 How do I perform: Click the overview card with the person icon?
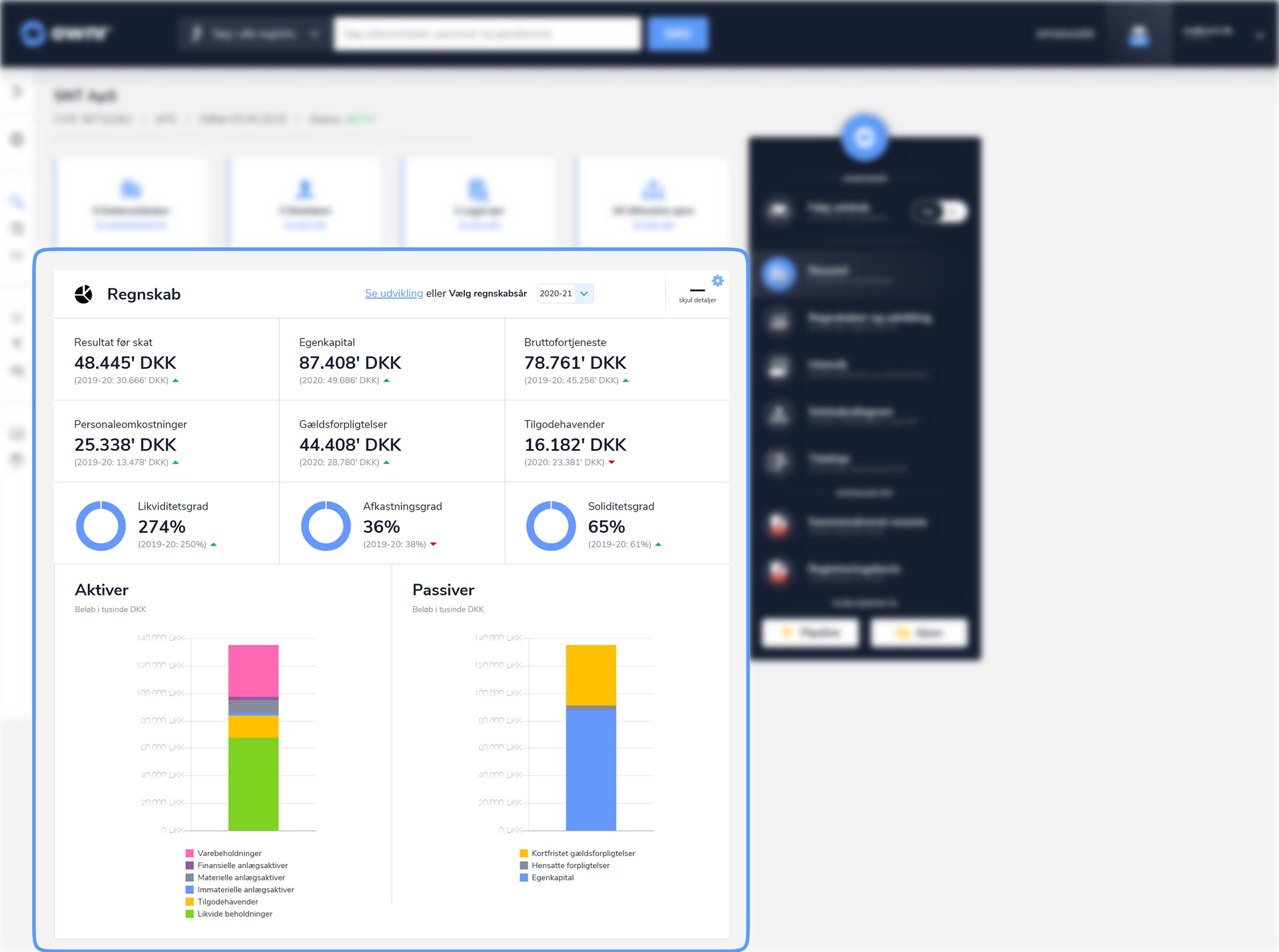coord(305,203)
